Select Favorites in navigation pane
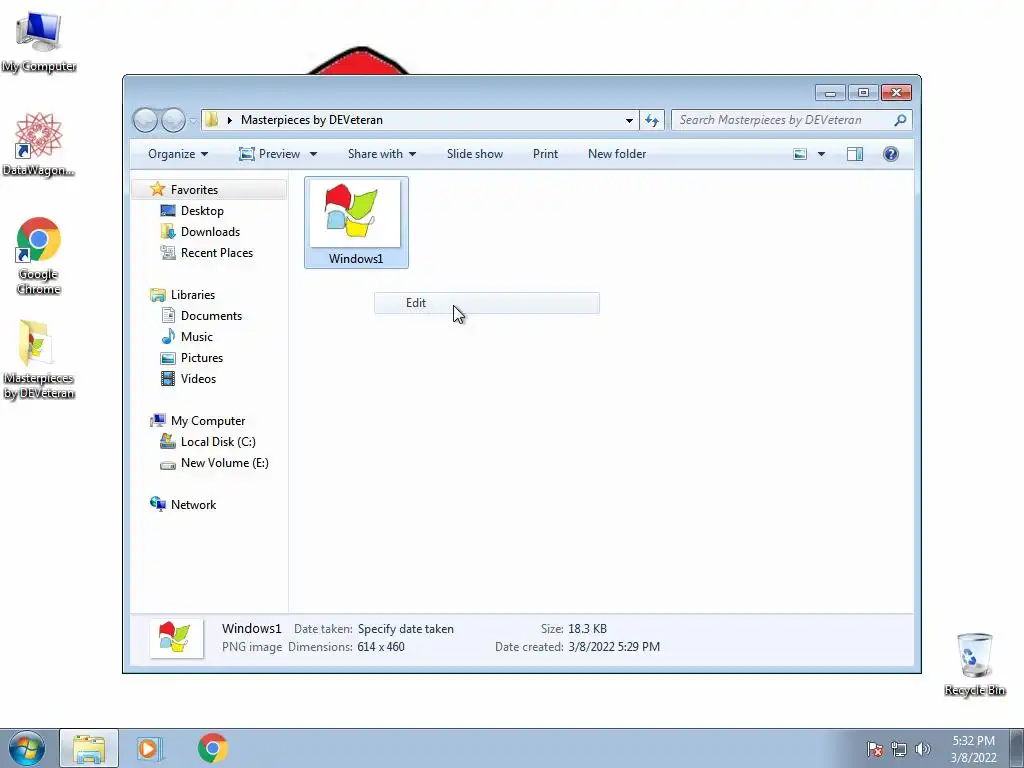Screen dimensions: 1024x768 209,189
